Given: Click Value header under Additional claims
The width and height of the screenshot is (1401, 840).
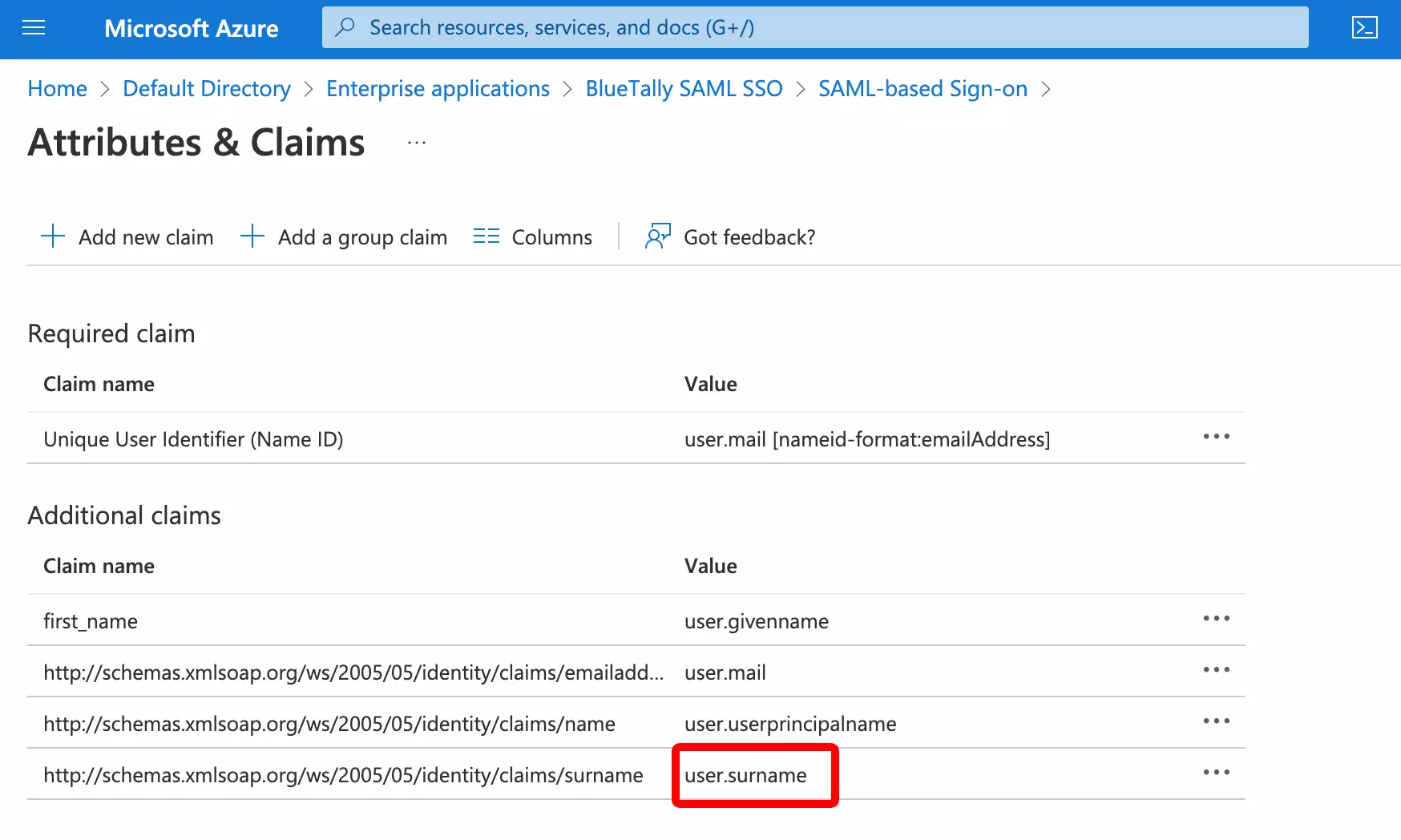Looking at the screenshot, I should click(x=711, y=566).
